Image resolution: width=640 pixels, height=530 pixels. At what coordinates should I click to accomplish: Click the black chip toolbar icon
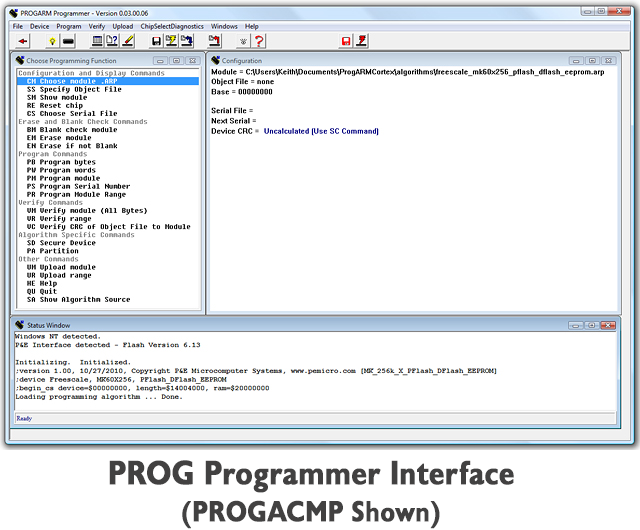(68, 41)
